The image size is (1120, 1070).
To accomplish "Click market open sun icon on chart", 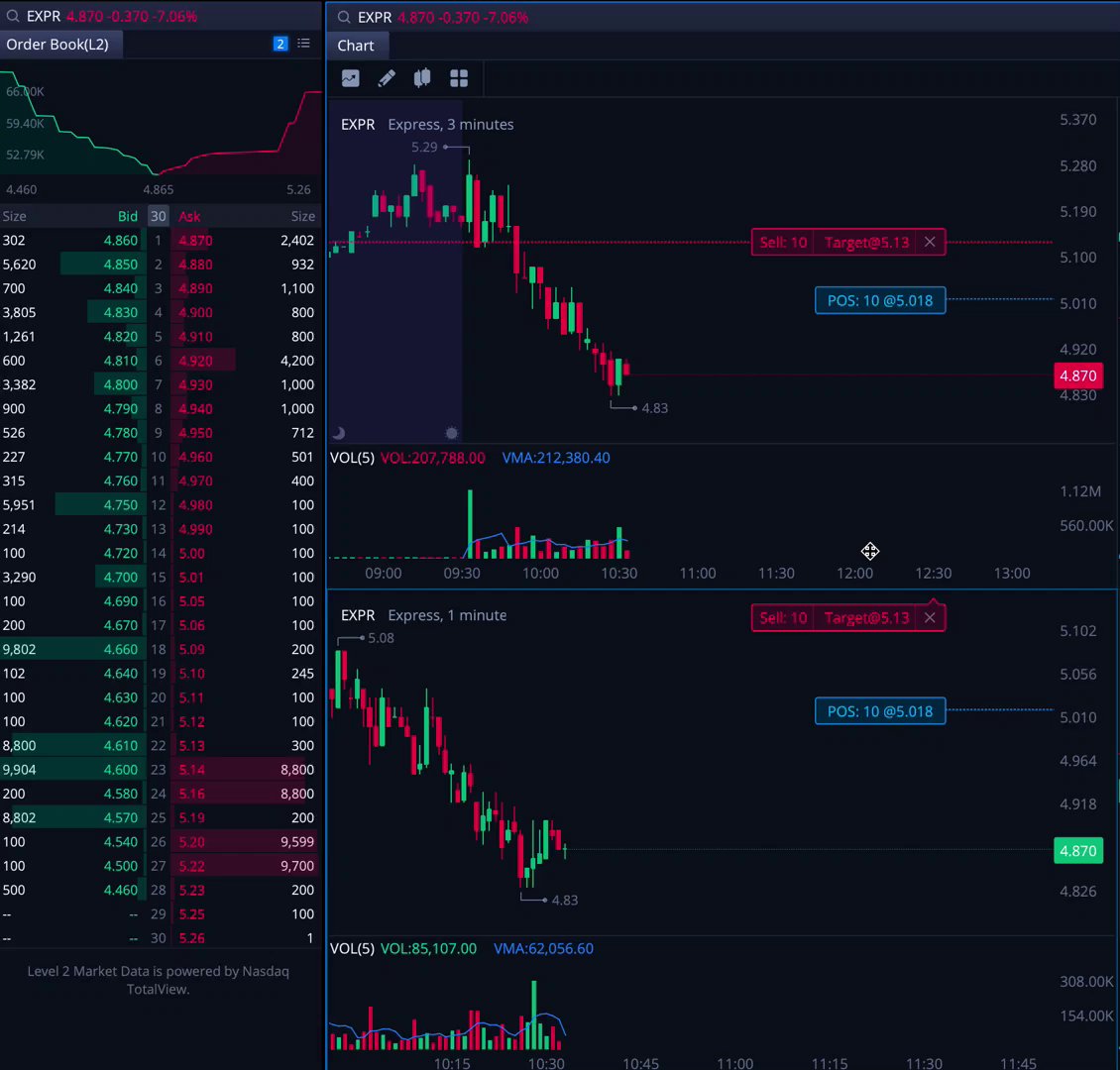I will click(451, 433).
